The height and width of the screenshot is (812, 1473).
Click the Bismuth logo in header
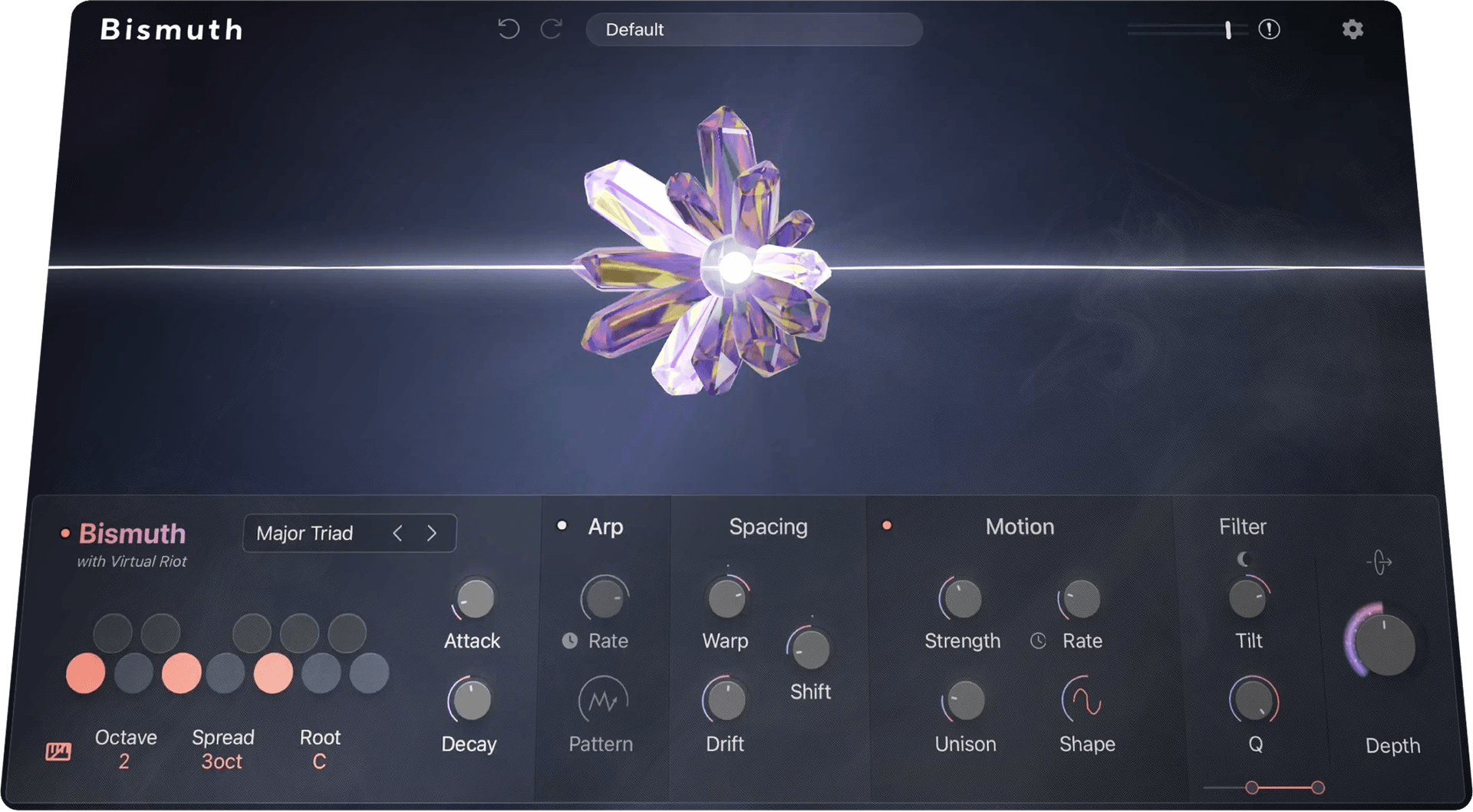click(x=172, y=29)
